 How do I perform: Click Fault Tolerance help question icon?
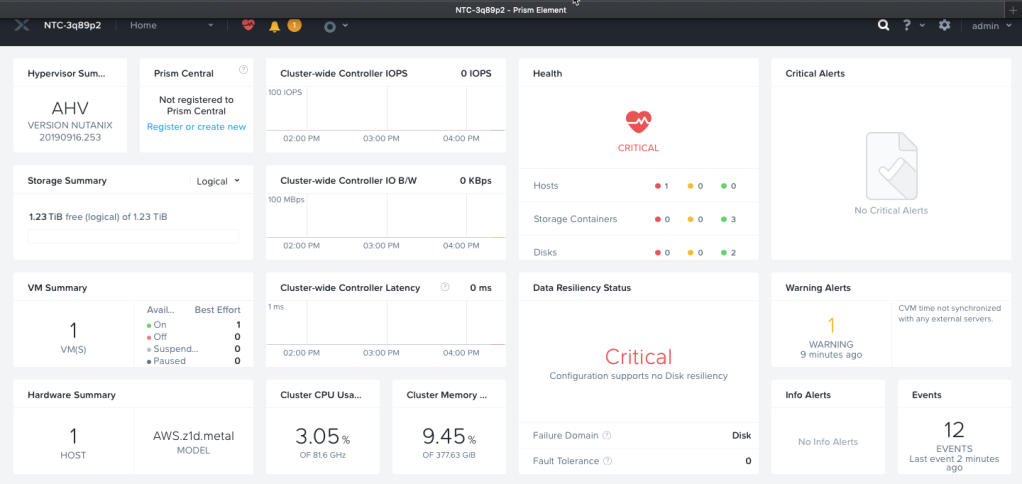pyautogui.click(x=607, y=461)
